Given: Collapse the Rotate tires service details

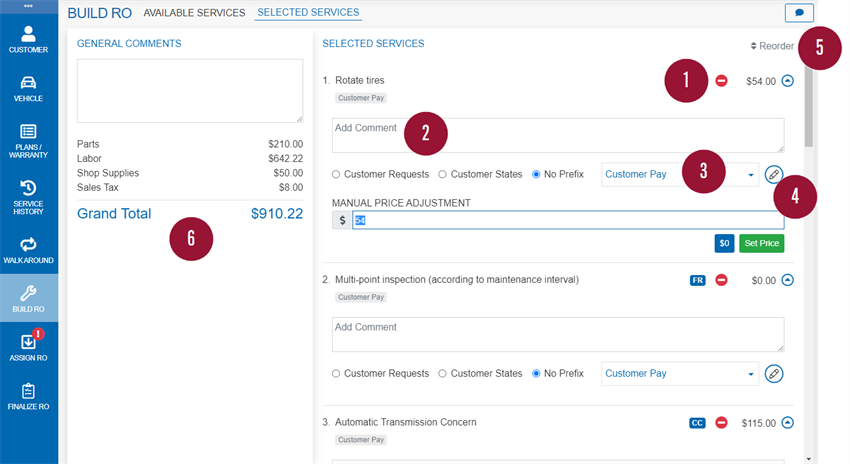Looking at the screenshot, I should click(788, 81).
